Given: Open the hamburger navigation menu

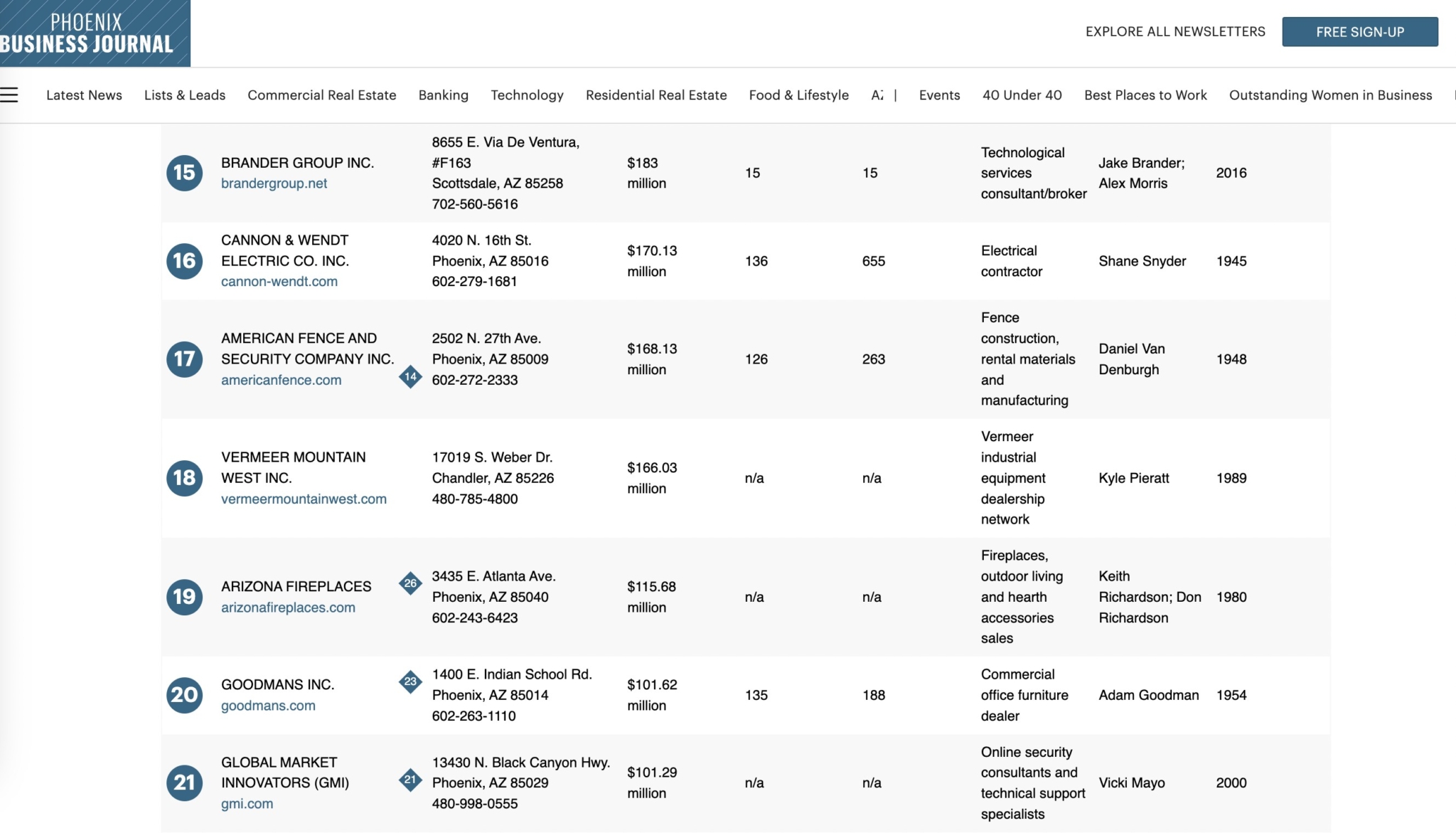Looking at the screenshot, I should click(x=9, y=95).
